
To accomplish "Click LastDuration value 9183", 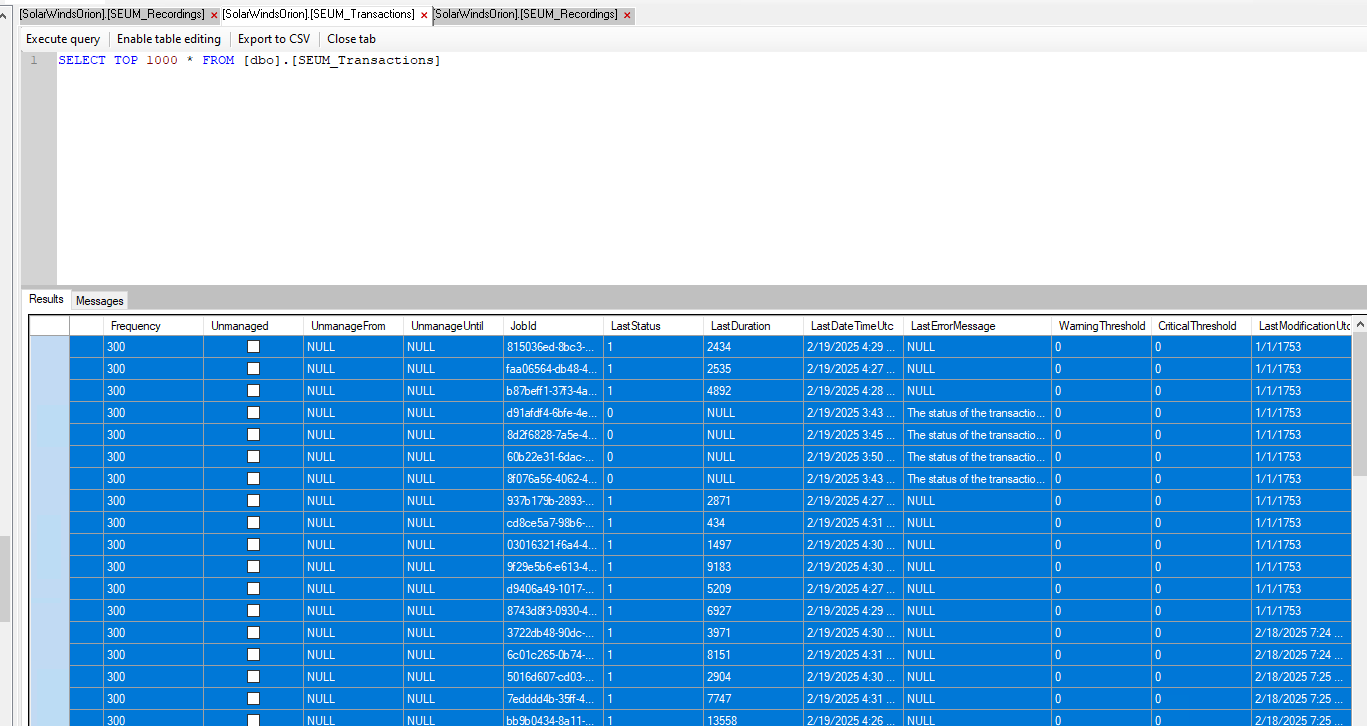I will point(753,567).
